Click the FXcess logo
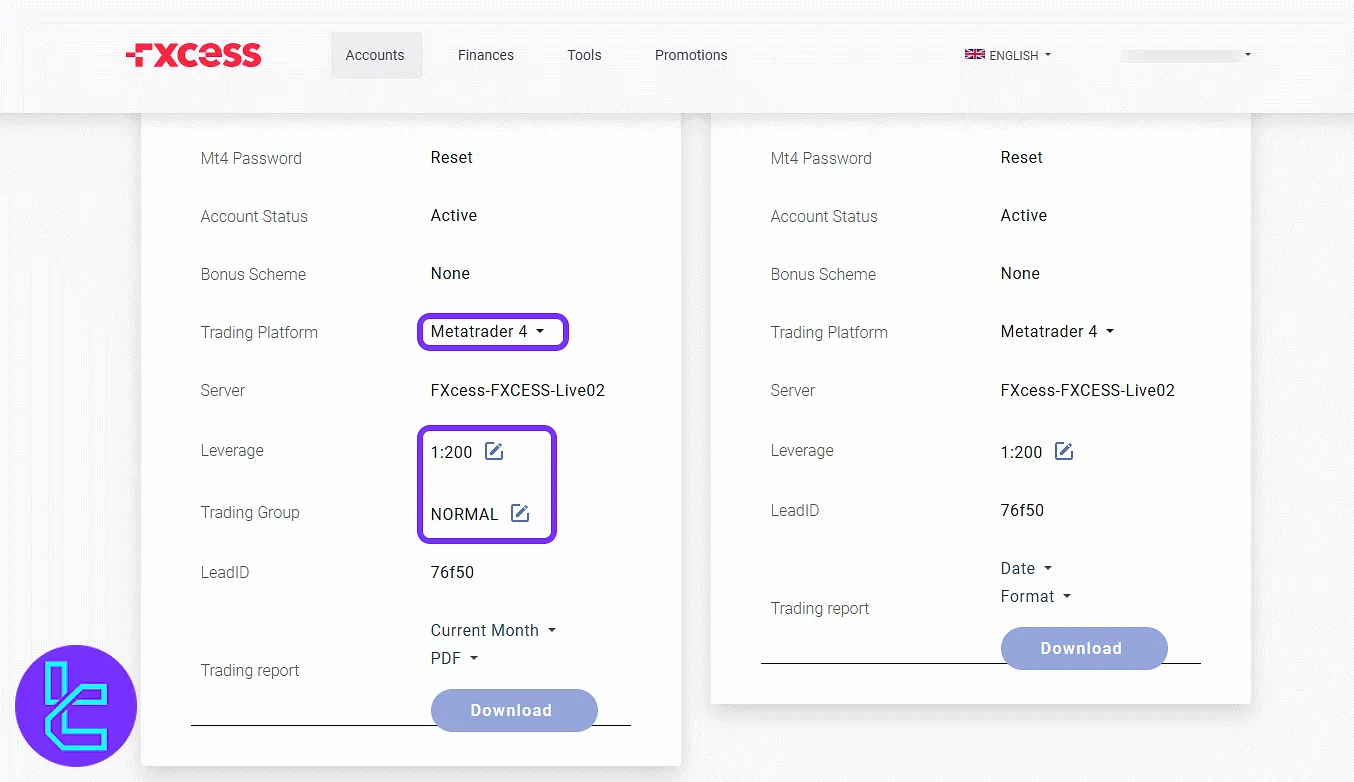The height and width of the screenshot is (782, 1354). click(x=194, y=55)
